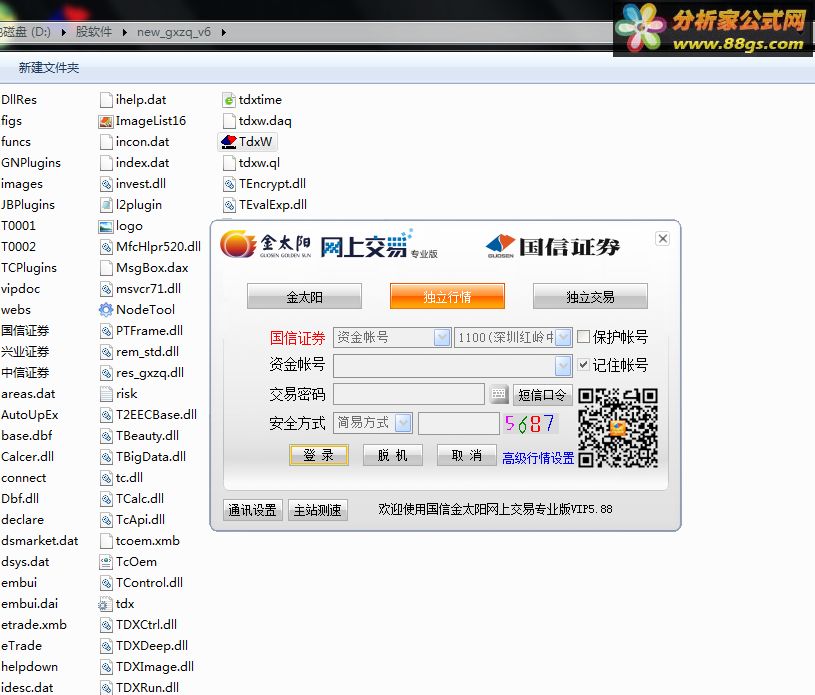815x695 pixels.
Task: Select the T0001 folder
Action: coord(18,226)
